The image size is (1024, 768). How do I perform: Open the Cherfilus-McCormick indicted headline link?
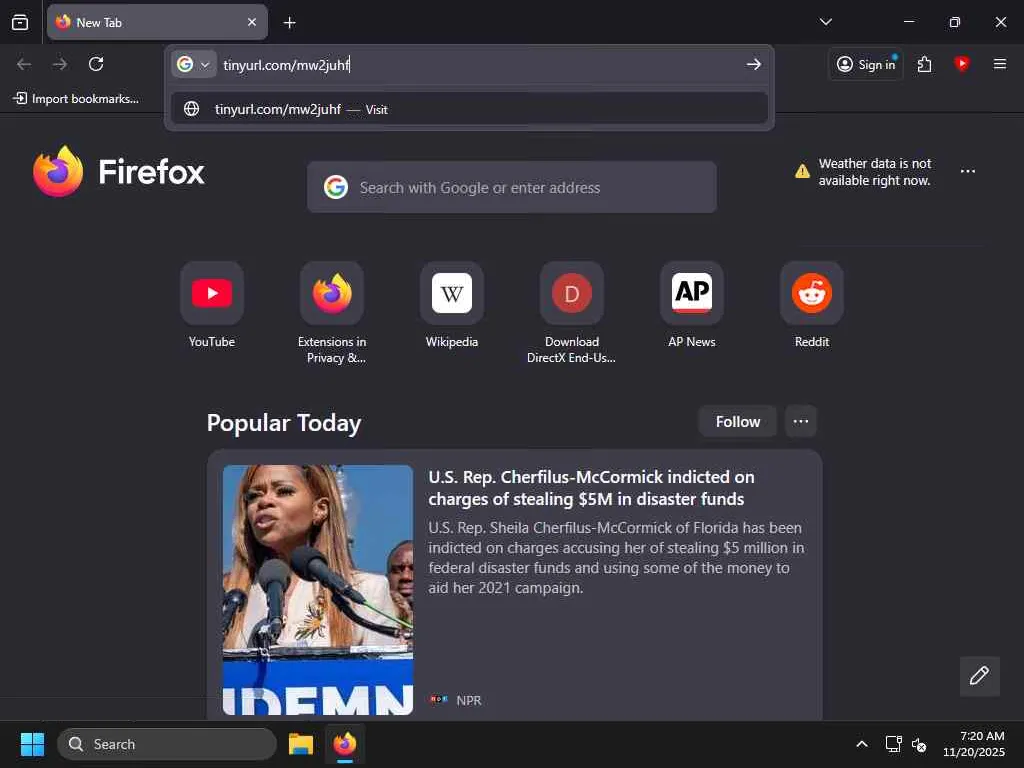(x=592, y=488)
